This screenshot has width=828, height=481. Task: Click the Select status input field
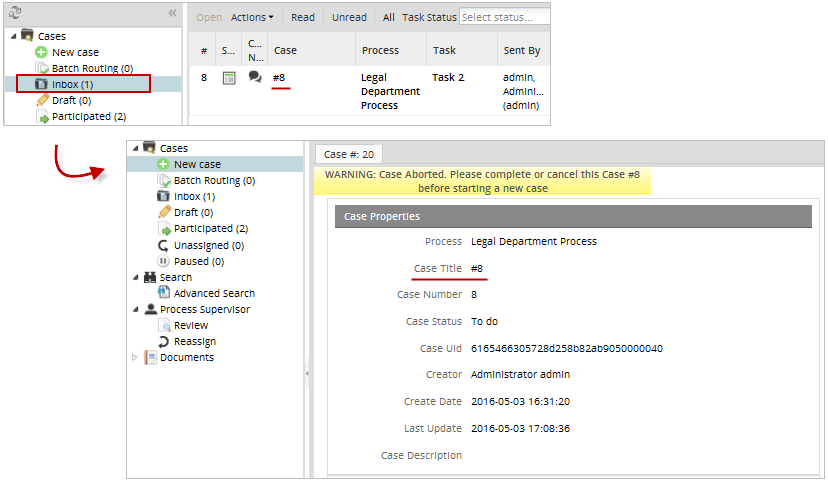503,17
